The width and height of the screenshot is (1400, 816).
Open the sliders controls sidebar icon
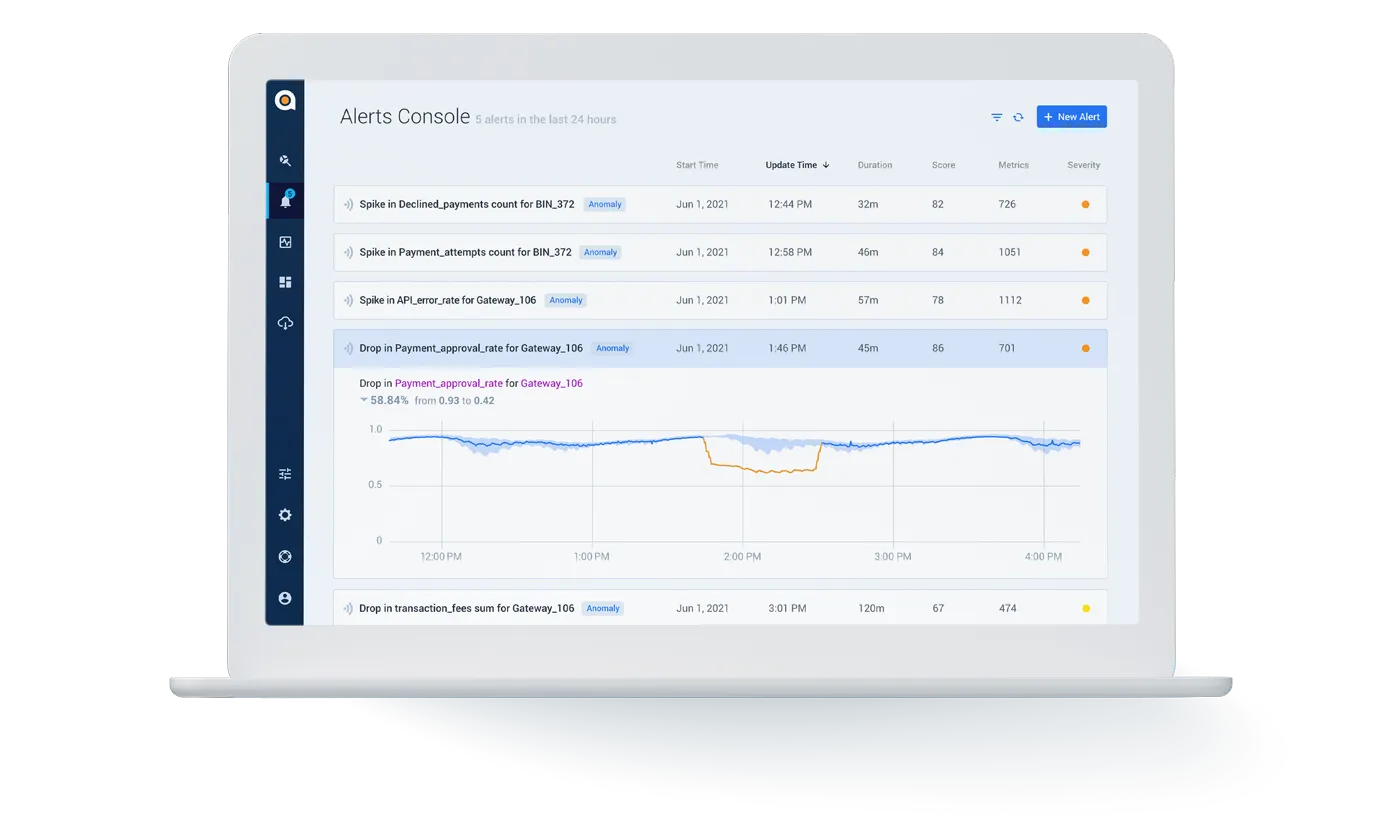pyautogui.click(x=285, y=474)
